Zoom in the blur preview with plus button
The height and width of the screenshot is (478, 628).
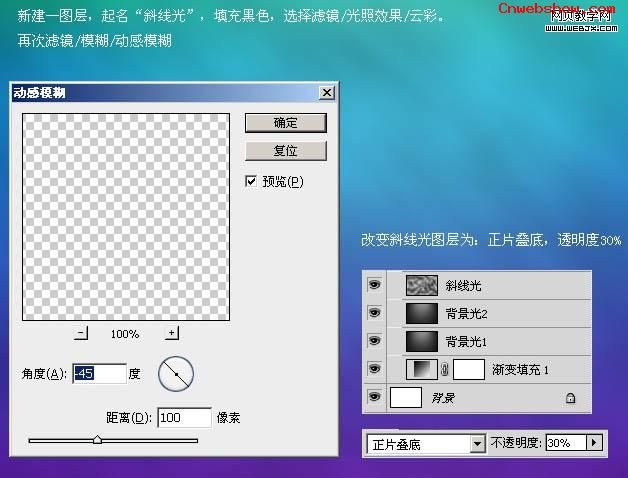(x=172, y=333)
